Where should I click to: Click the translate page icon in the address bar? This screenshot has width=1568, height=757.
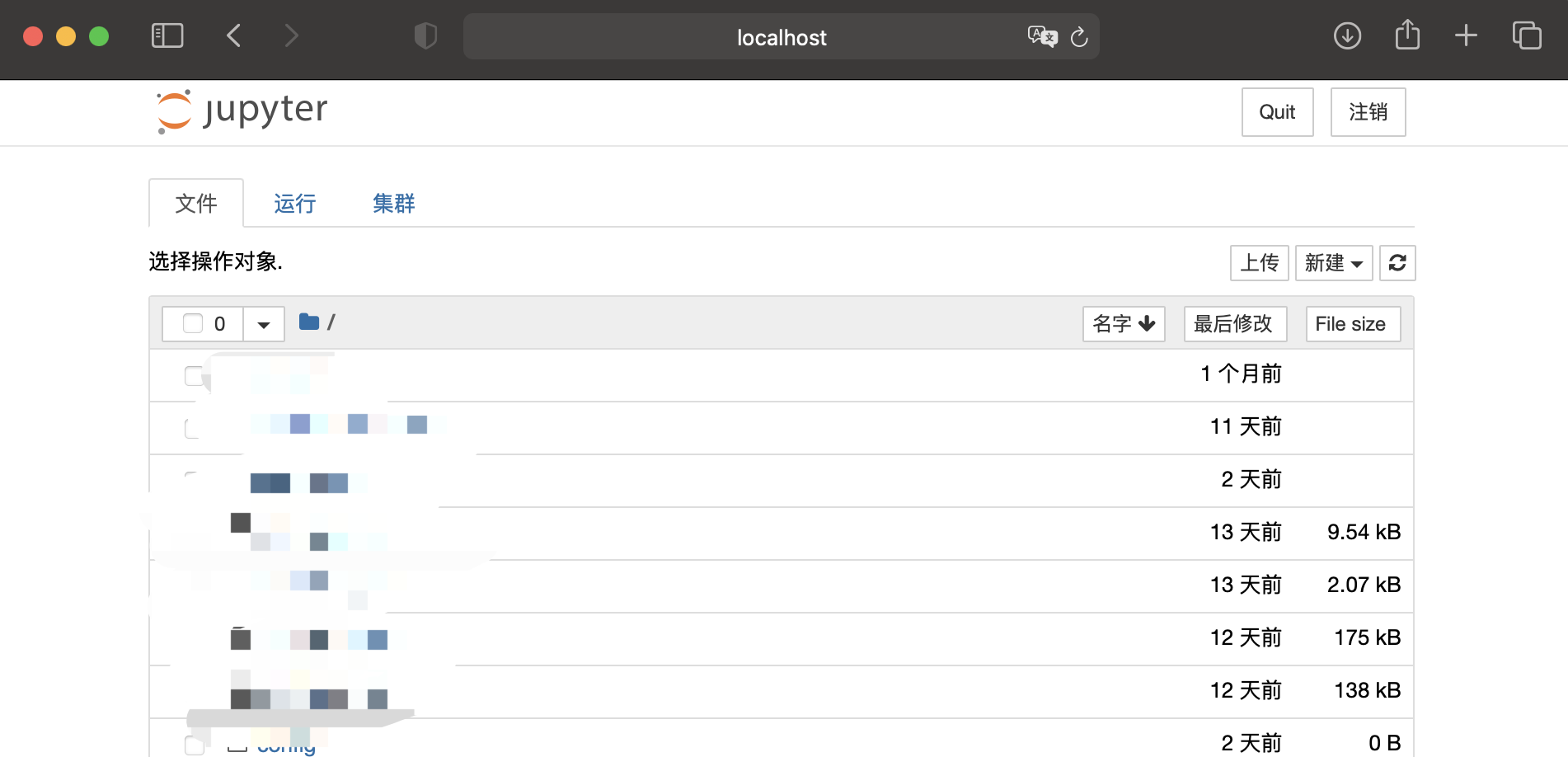(1041, 37)
